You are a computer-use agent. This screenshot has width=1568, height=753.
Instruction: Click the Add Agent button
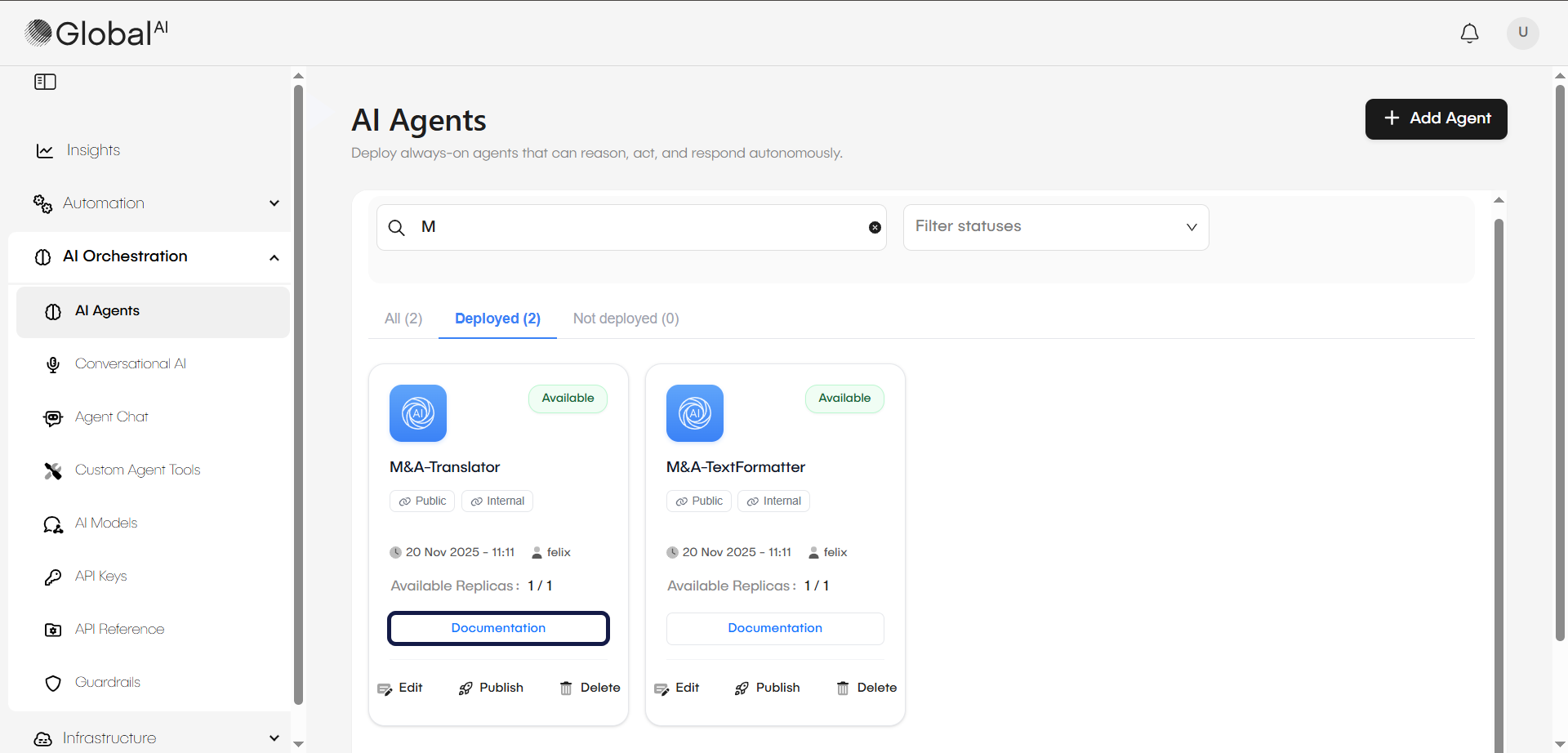pyautogui.click(x=1436, y=118)
